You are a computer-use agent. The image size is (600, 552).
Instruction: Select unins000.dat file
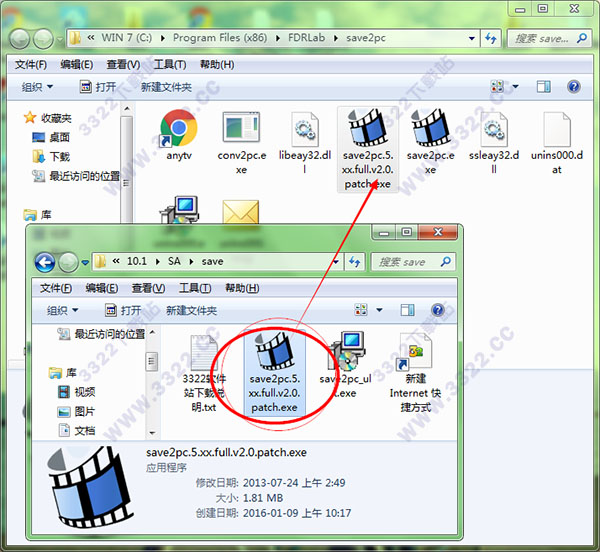[x=557, y=141]
